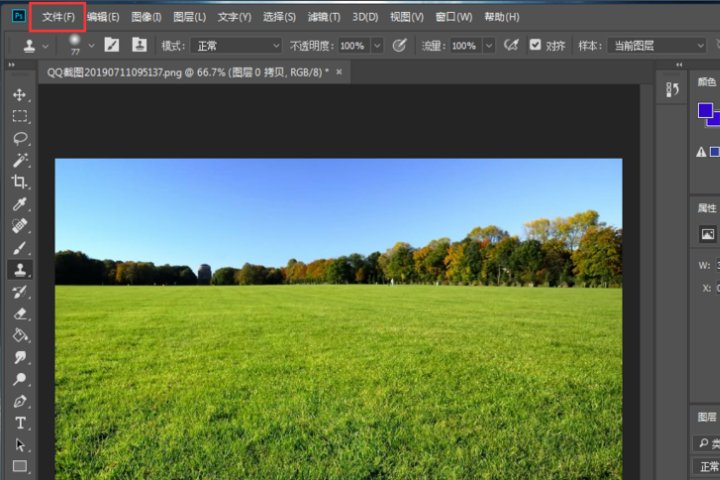Open the History panel icon

pyautogui.click(x=672, y=89)
